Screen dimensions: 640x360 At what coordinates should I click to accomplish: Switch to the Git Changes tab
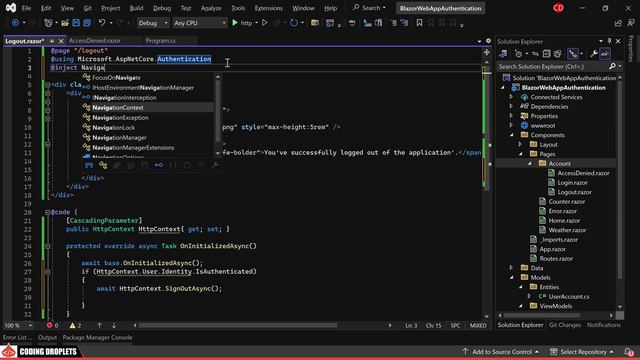tap(565, 325)
